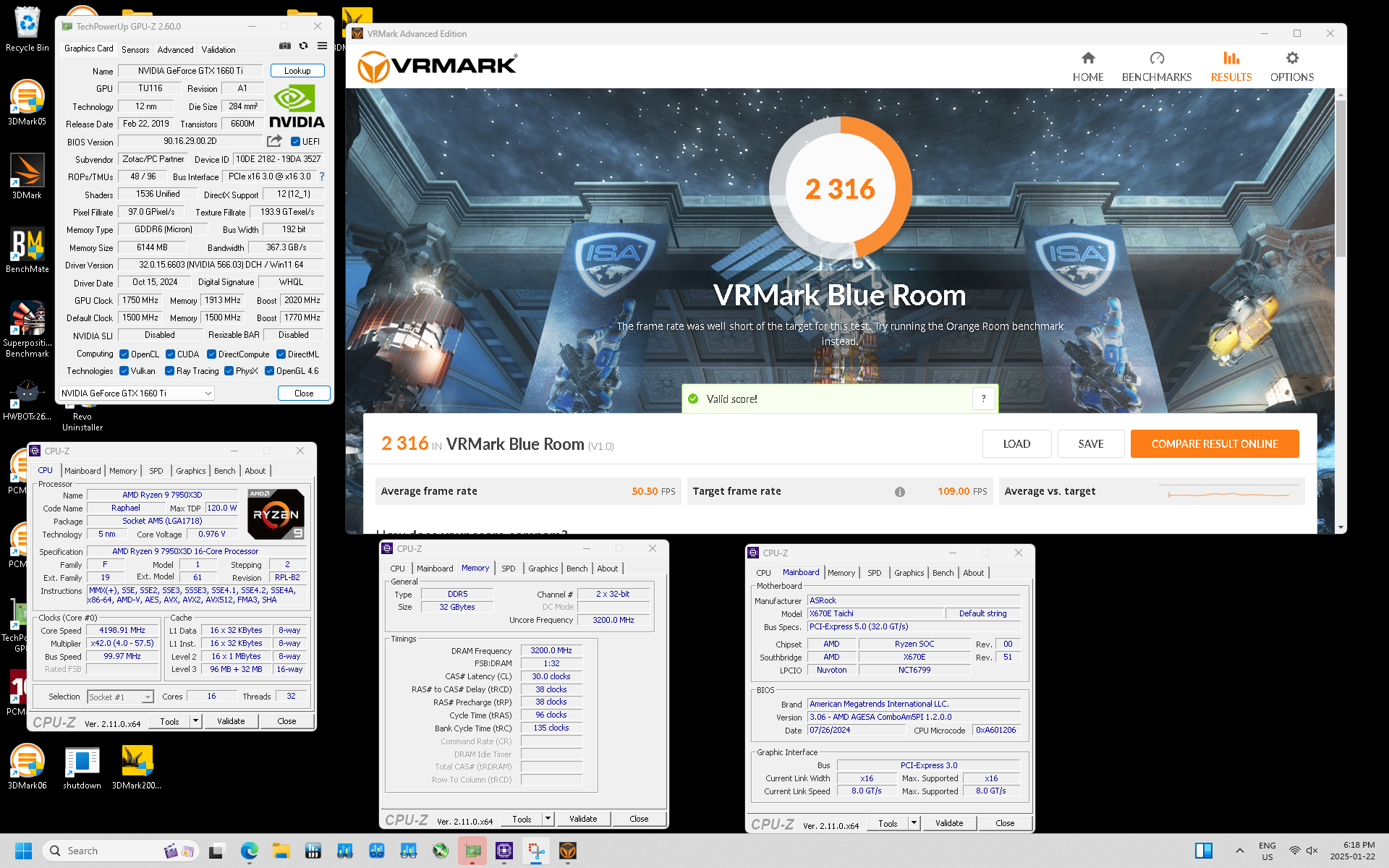Take a GPU-Z screenshot with camera icon

click(285, 46)
